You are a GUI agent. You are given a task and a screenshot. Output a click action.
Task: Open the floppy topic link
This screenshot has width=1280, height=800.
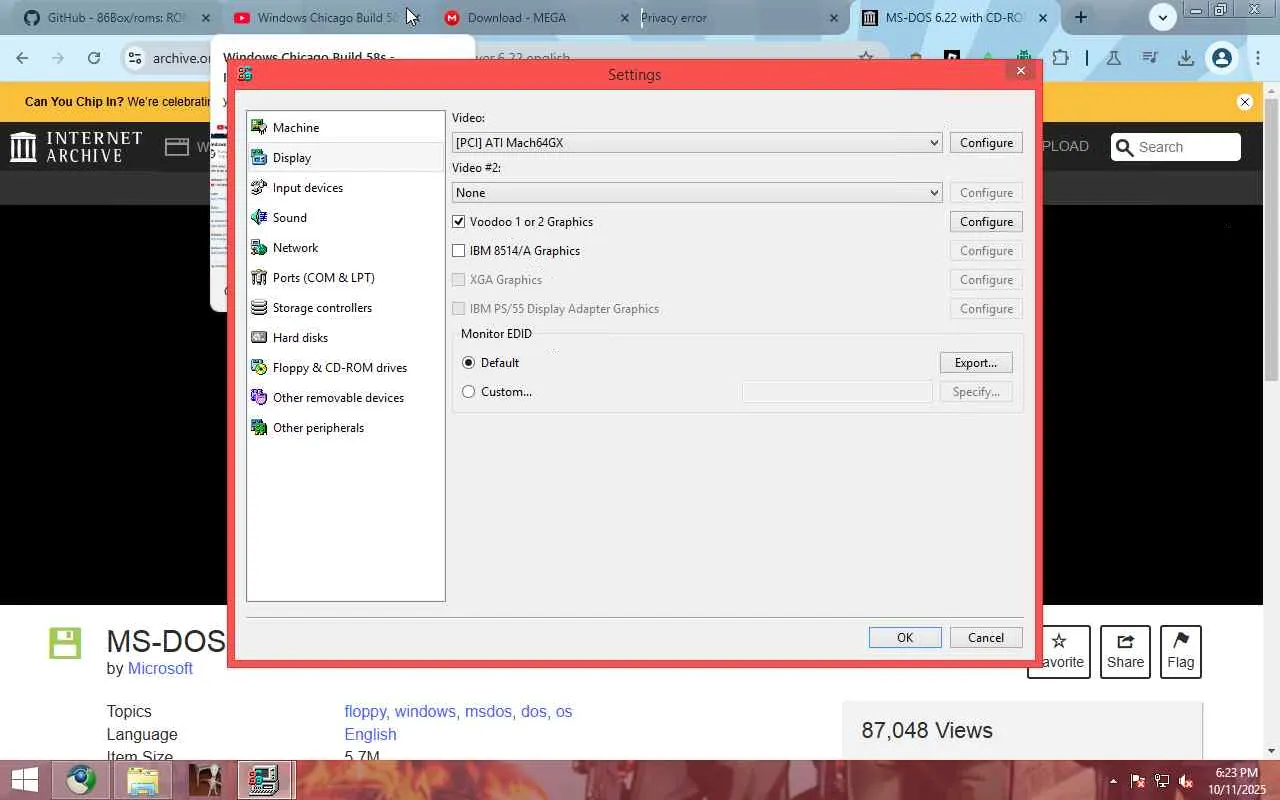[365, 711]
